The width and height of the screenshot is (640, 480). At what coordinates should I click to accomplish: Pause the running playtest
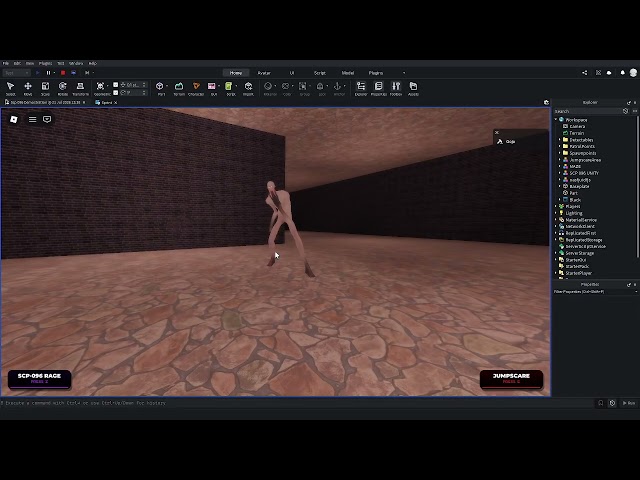click(48, 73)
